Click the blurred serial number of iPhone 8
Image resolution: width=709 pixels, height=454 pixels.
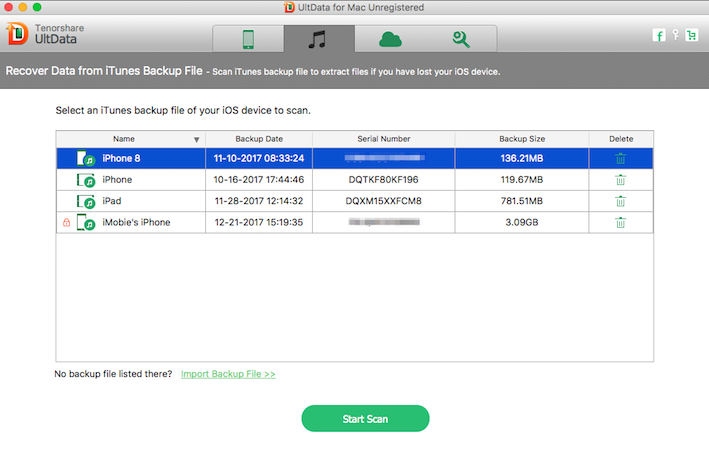[x=384, y=158]
